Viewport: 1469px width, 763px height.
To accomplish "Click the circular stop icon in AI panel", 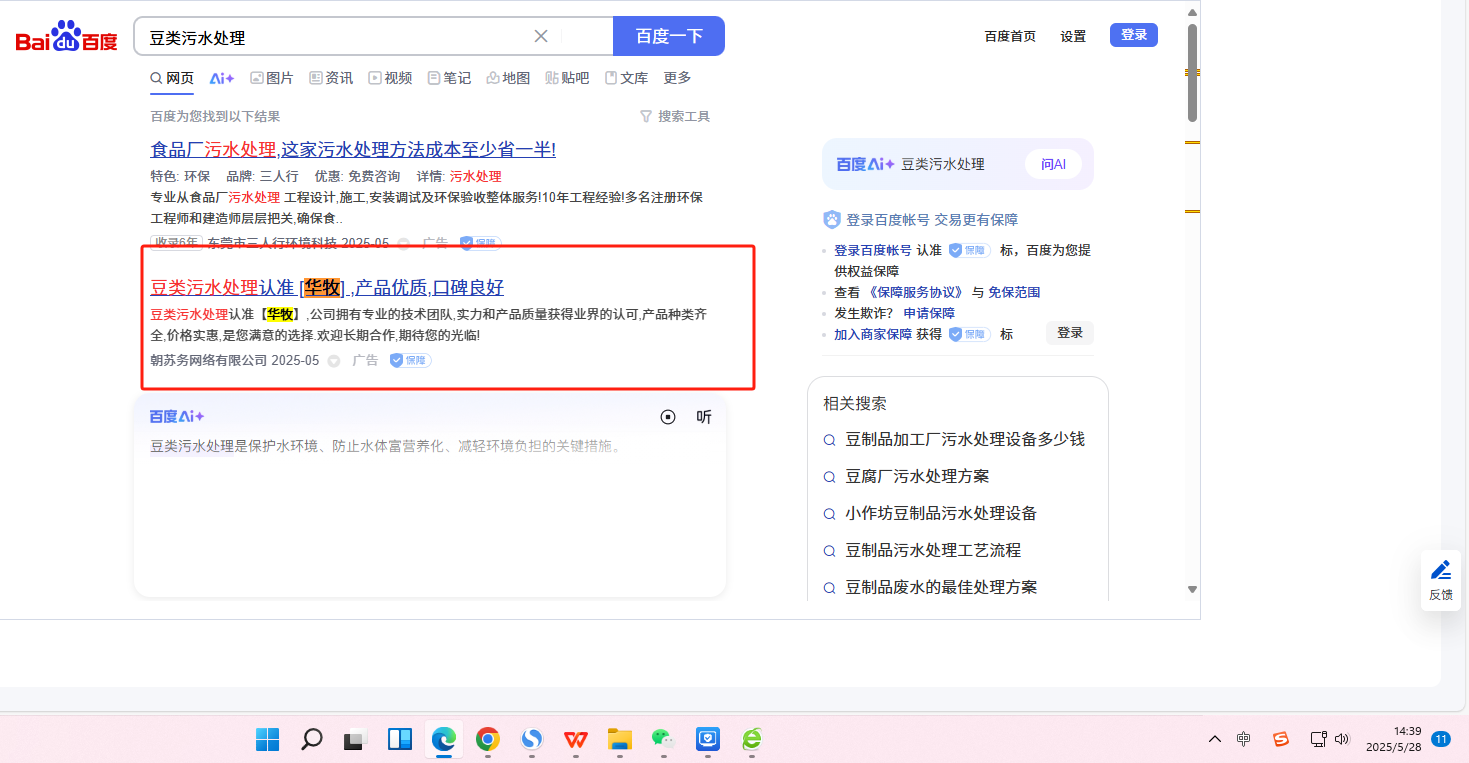I will (668, 417).
